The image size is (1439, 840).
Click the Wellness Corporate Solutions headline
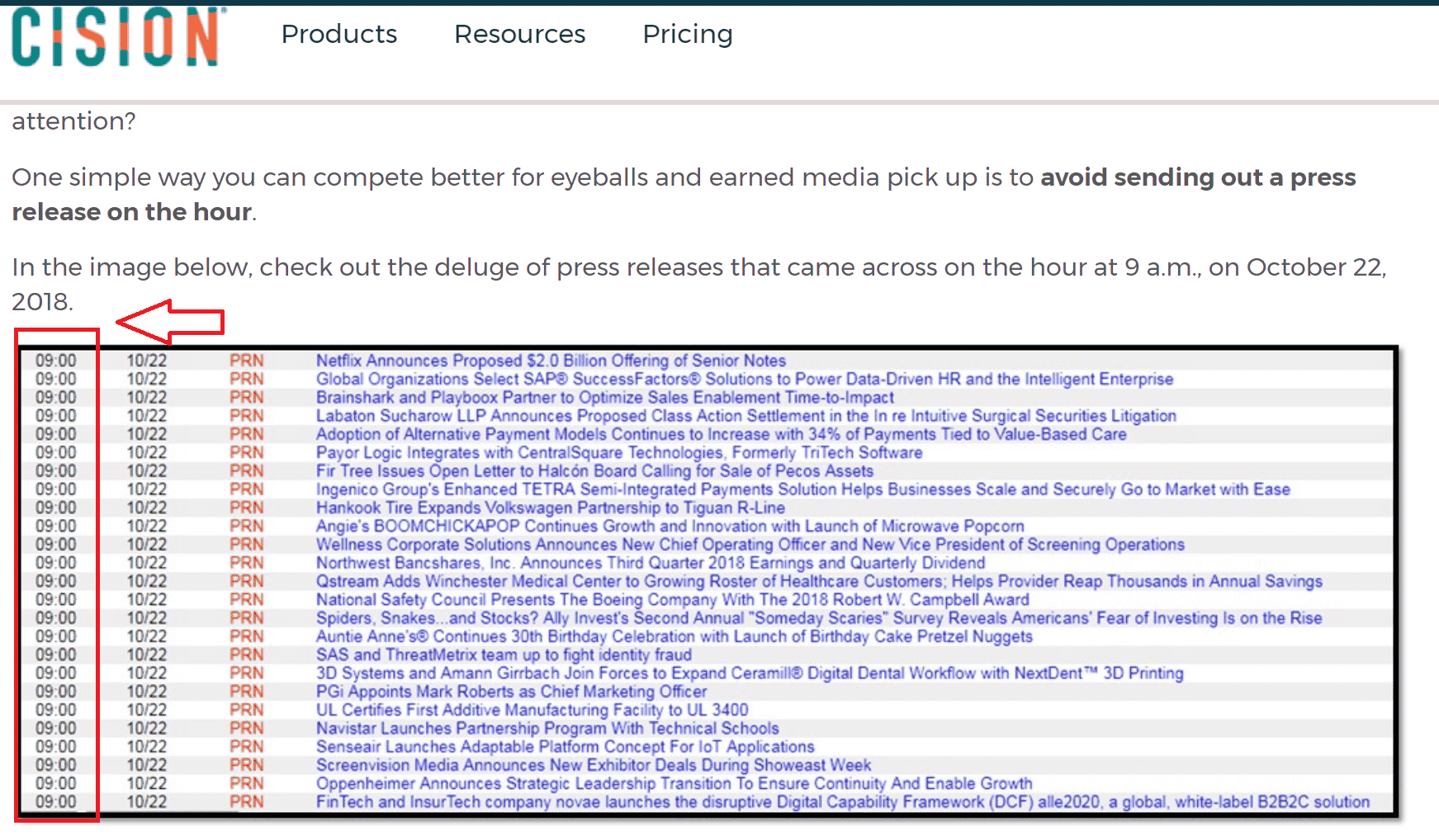click(x=750, y=545)
